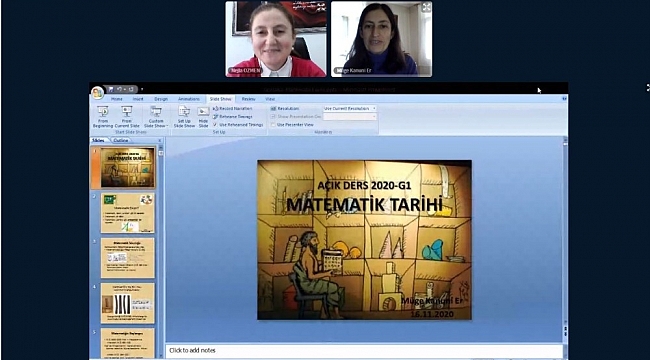Switch to the Outline pane tab
The height and width of the screenshot is (360, 650).
[121, 140]
